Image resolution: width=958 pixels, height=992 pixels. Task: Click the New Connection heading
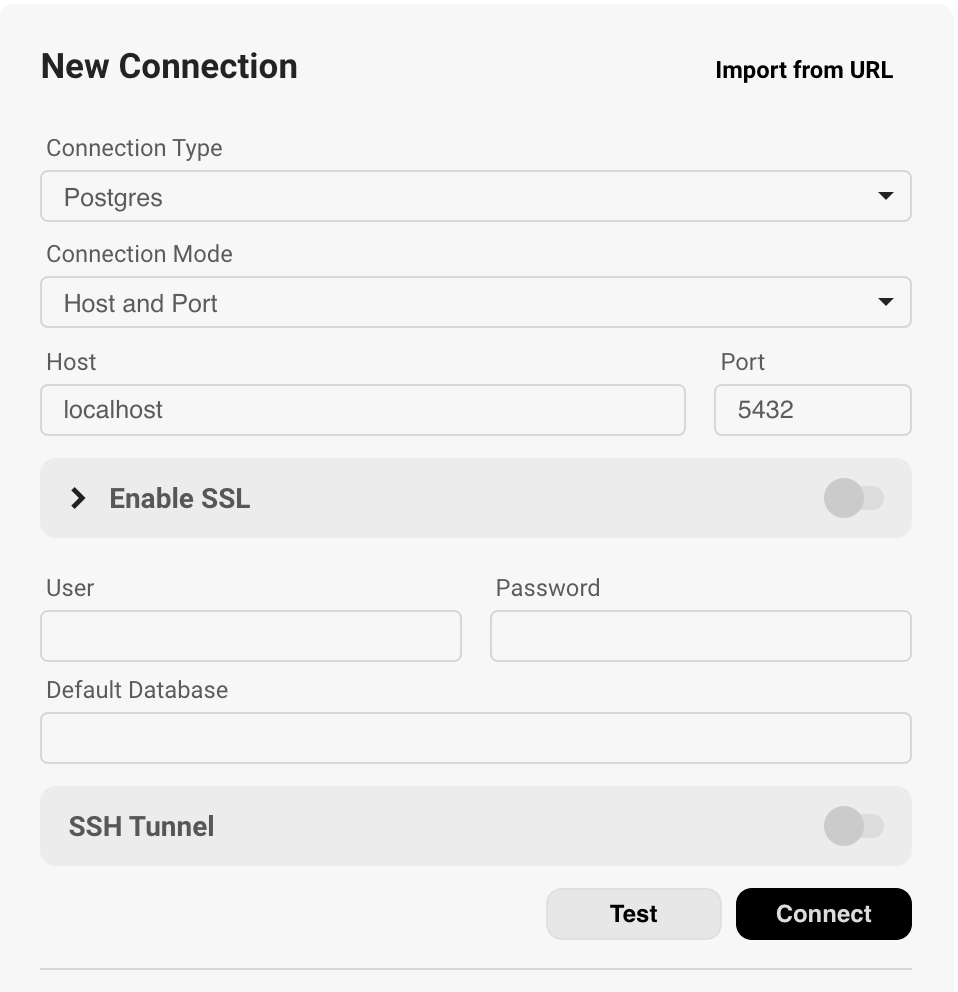(169, 66)
